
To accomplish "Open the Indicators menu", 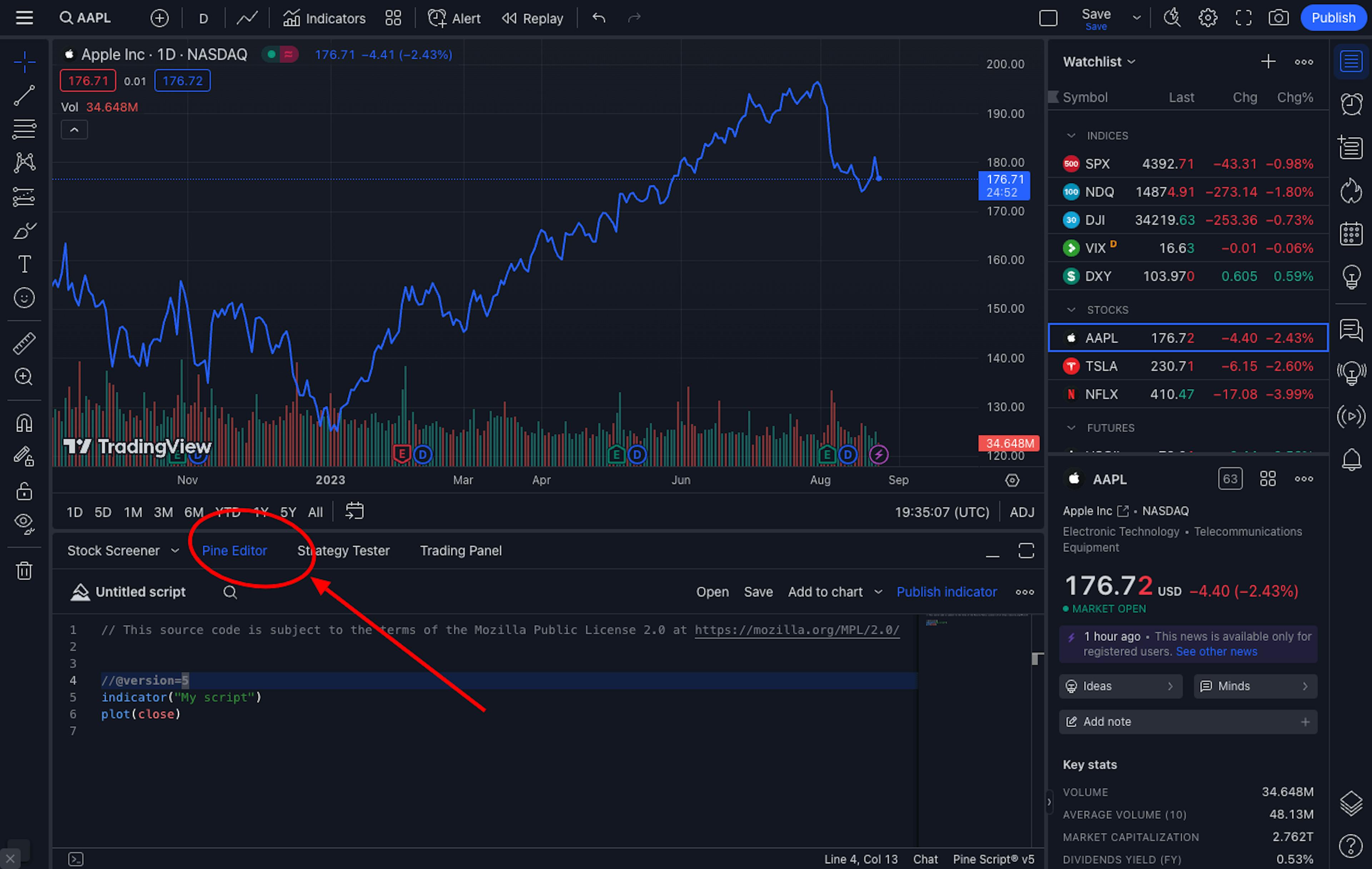I will click(324, 18).
